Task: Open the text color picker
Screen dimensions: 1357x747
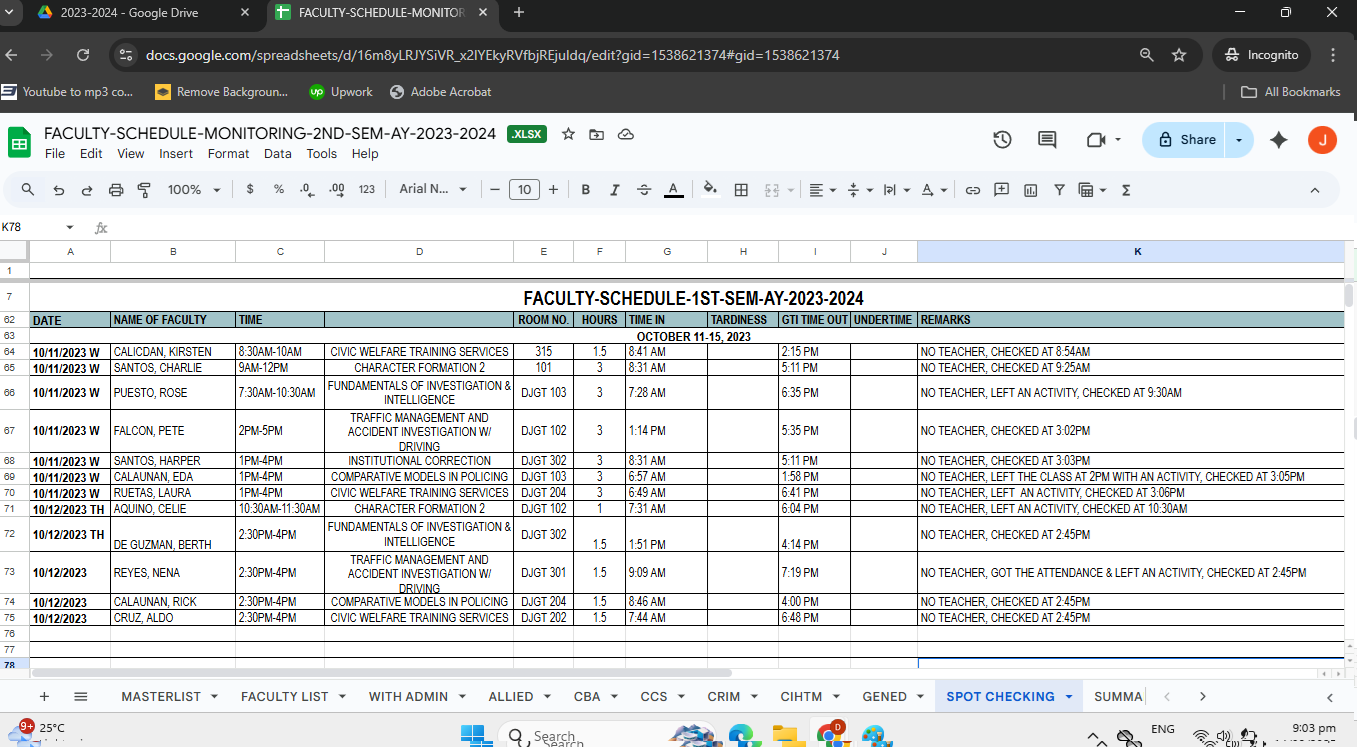Action: [674, 190]
